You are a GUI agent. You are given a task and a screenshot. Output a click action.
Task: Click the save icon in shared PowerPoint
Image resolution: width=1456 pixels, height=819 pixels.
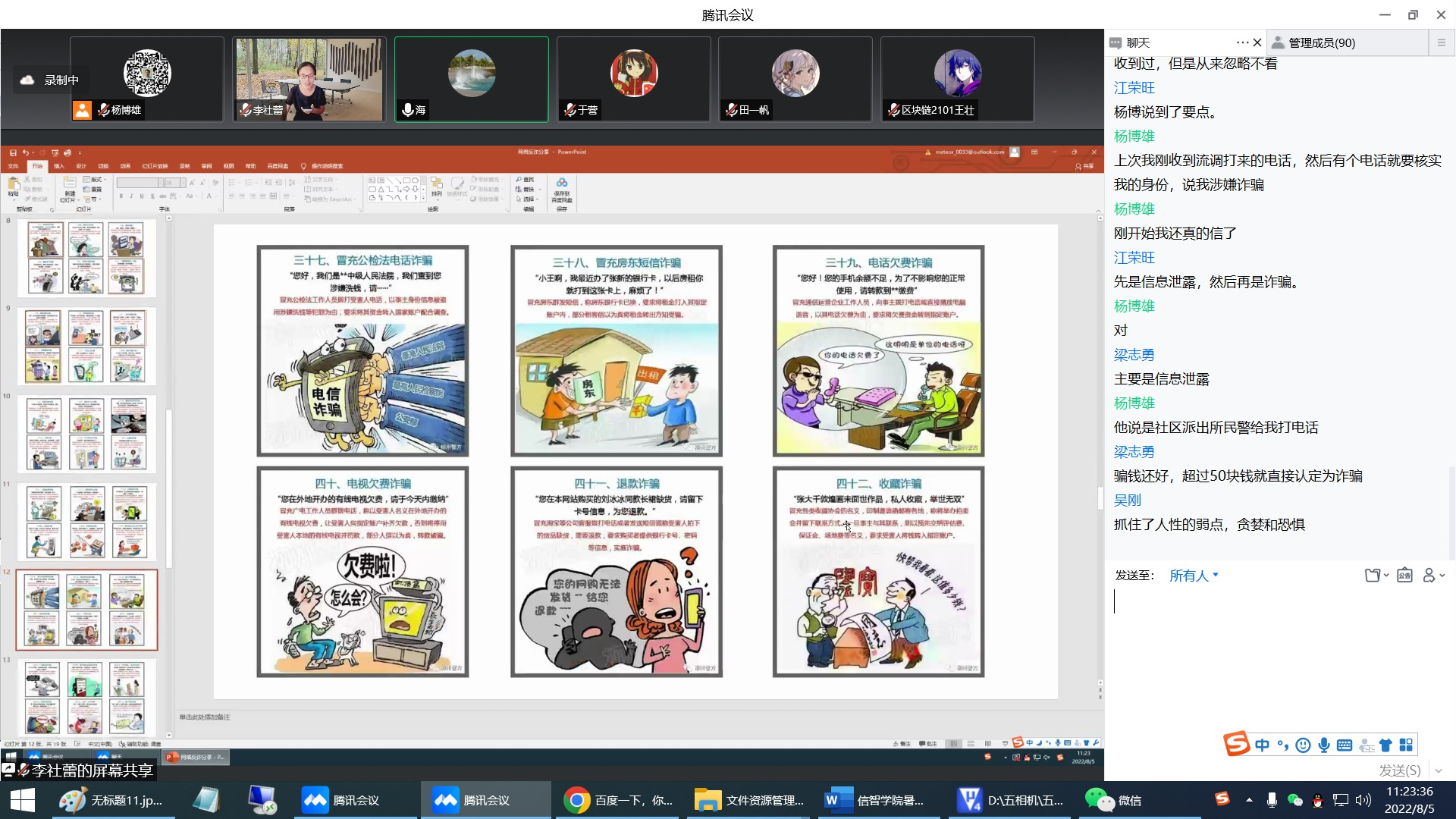pos(14,152)
